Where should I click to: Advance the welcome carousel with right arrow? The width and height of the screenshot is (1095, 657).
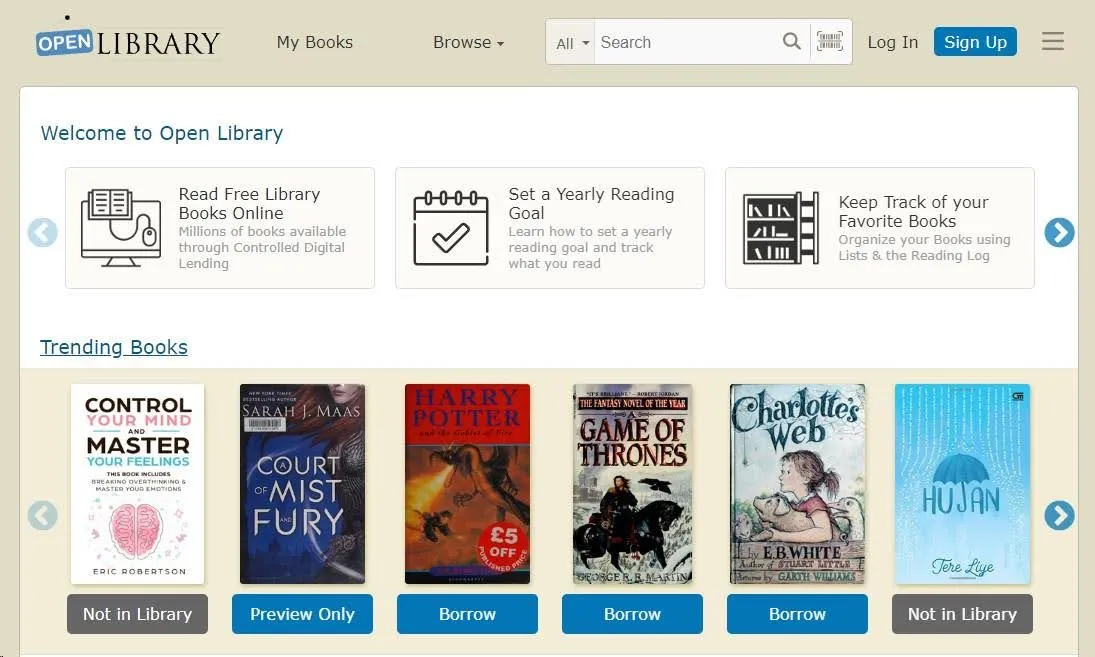(1059, 232)
